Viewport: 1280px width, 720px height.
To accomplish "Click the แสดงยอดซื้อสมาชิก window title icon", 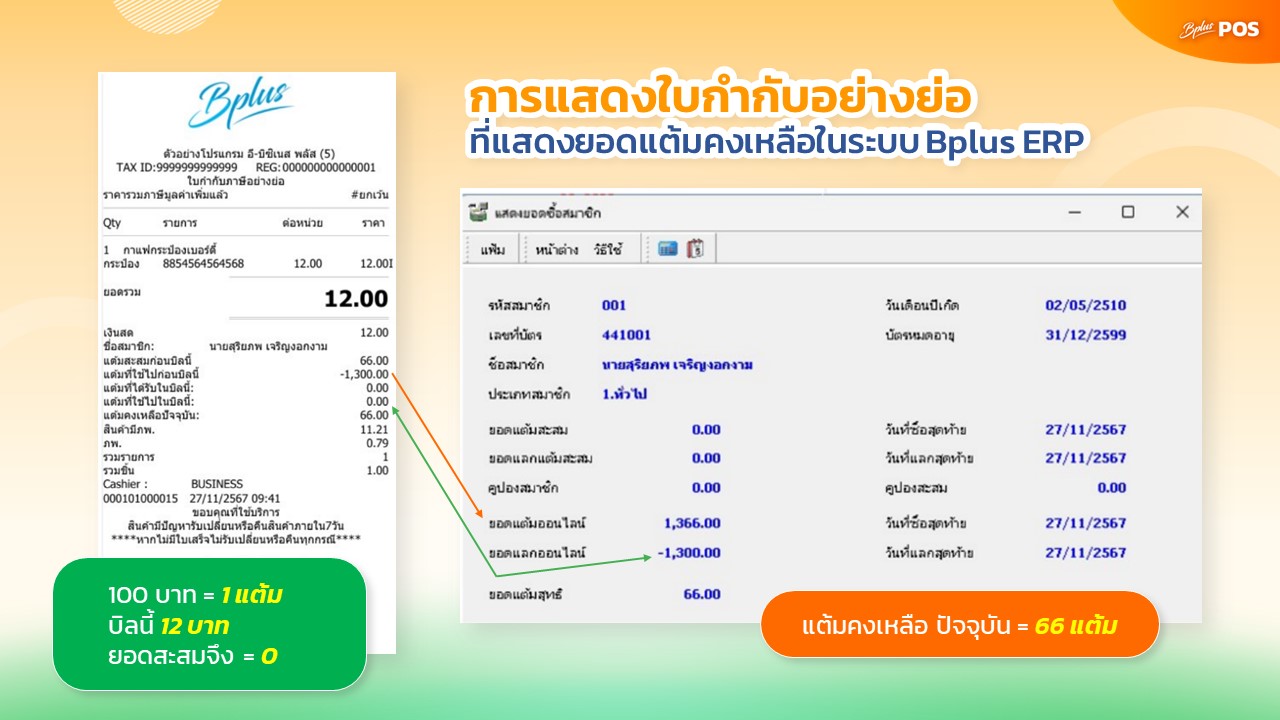I will coord(478,212).
